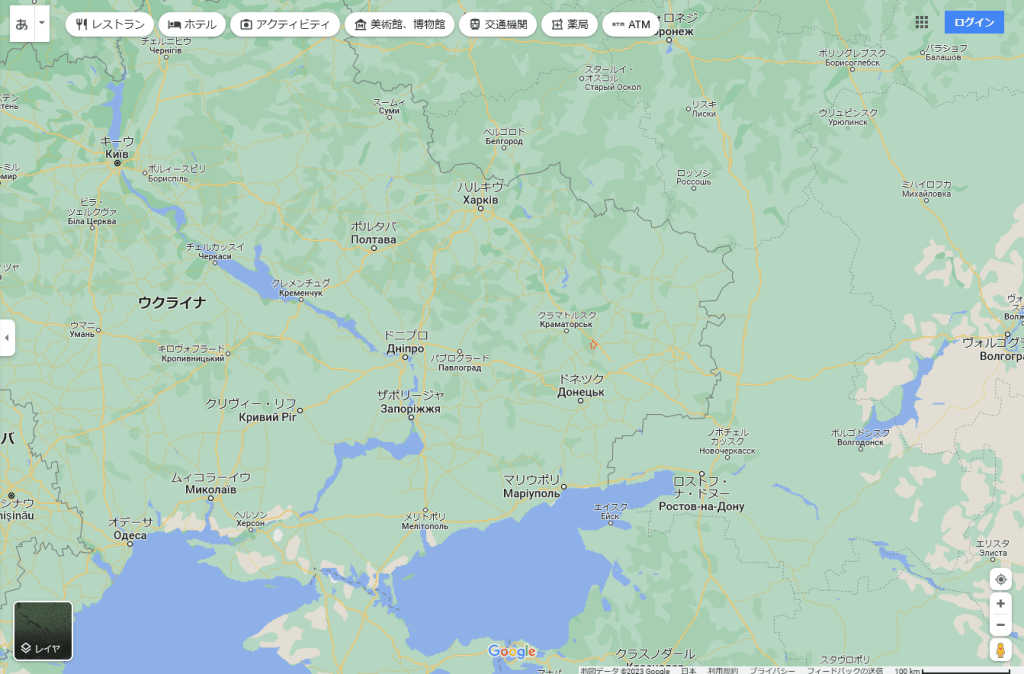Zoom in with the plus button
This screenshot has height=674, width=1024.
point(1000,603)
